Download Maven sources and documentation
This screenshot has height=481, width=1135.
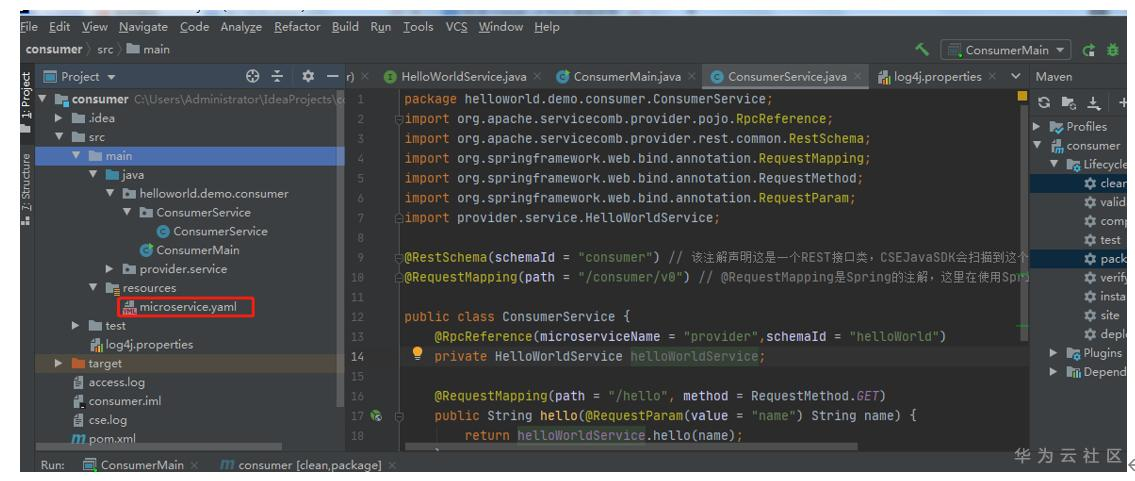tap(1094, 103)
